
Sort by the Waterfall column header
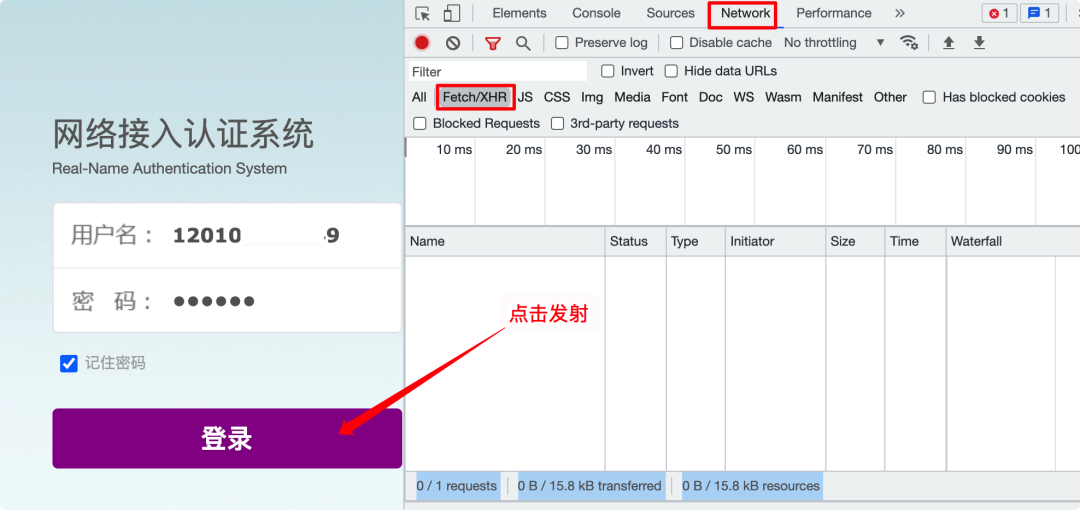(1012, 241)
